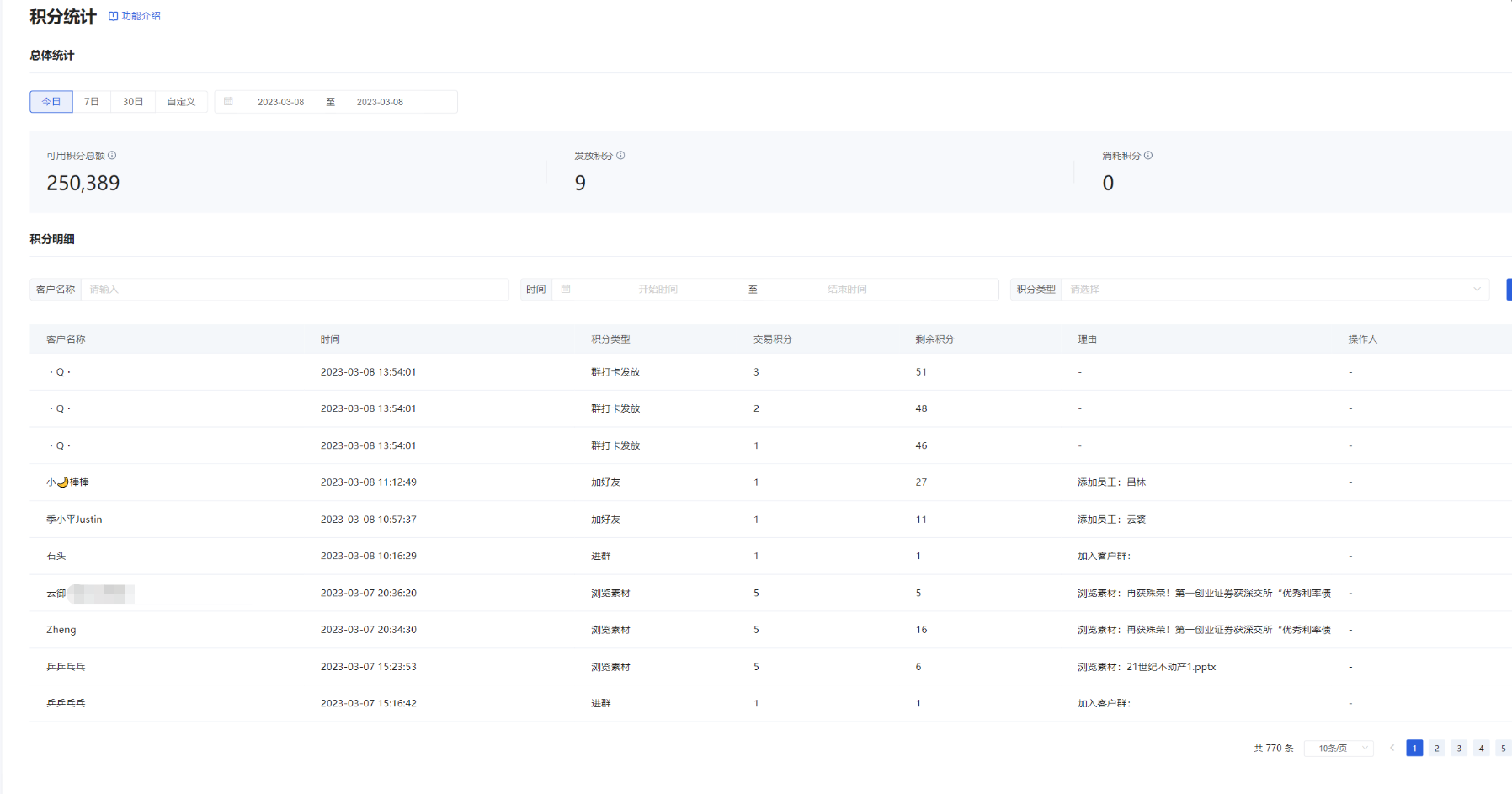Click customer name 石头

click(56, 556)
